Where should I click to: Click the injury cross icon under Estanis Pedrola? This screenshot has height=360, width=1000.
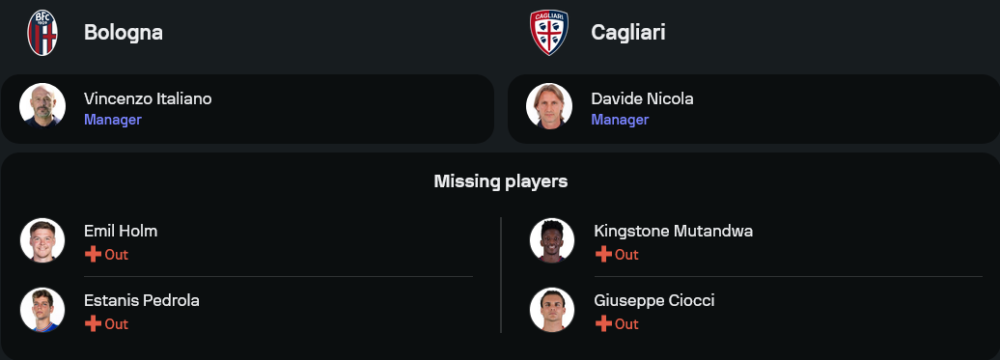tap(93, 324)
